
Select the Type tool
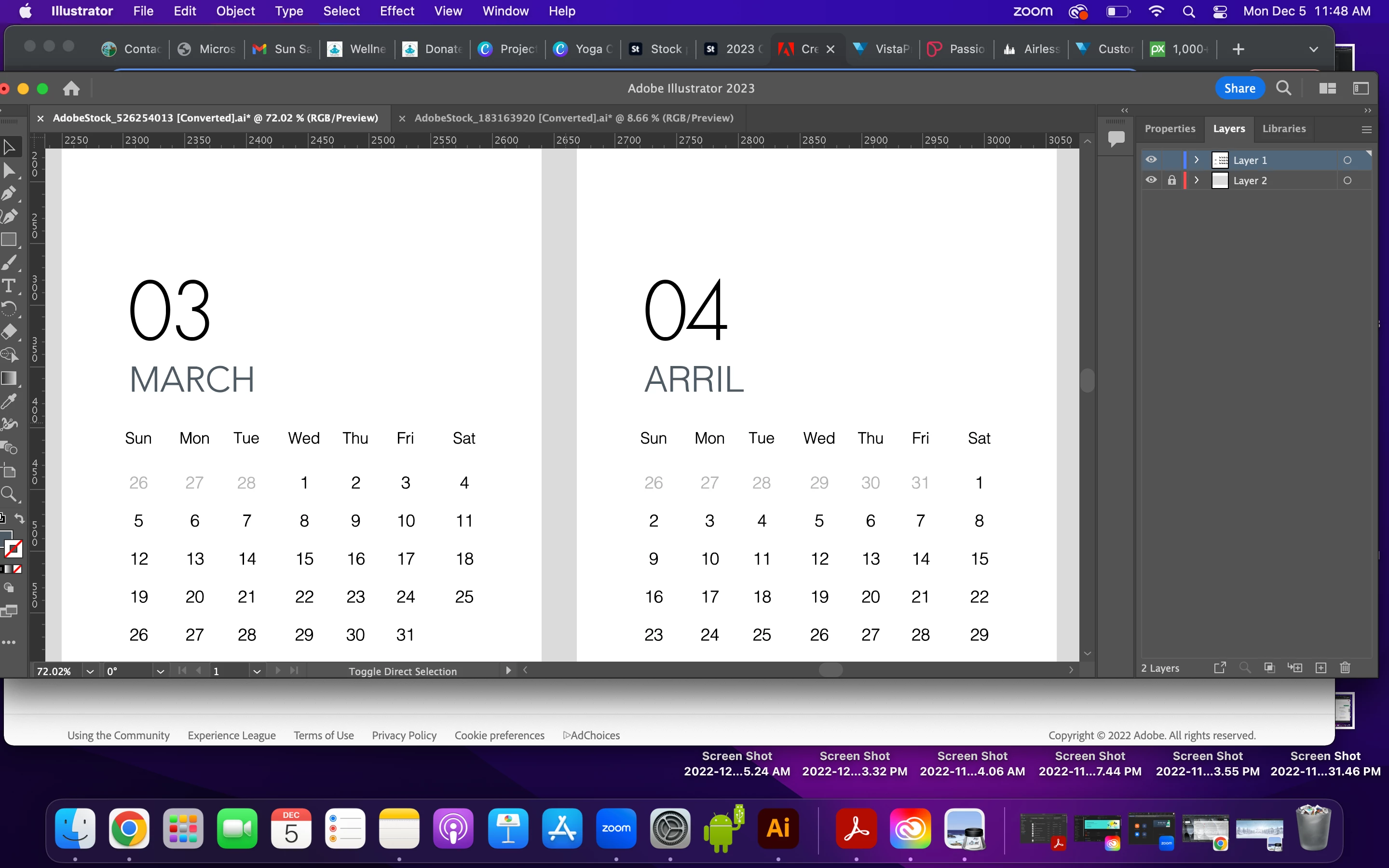click(x=9, y=285)
